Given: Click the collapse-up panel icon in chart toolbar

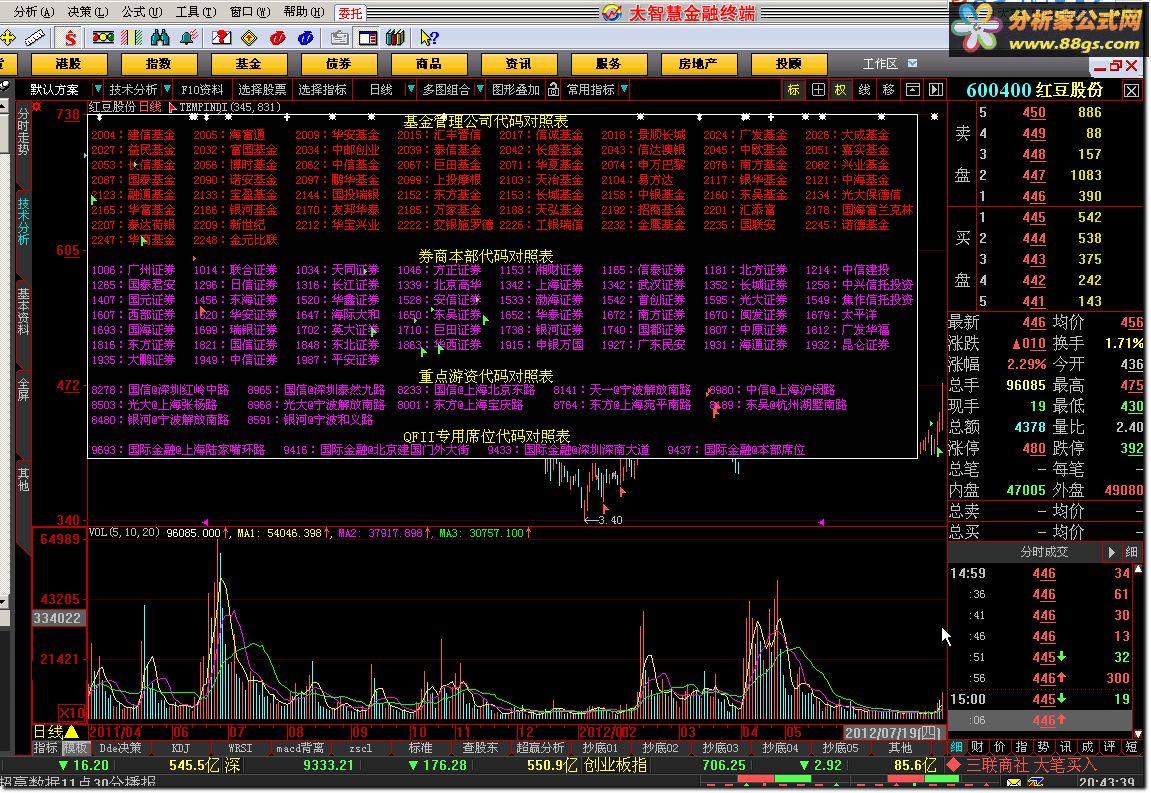Looking at the screenshot, I should [912, 90].
